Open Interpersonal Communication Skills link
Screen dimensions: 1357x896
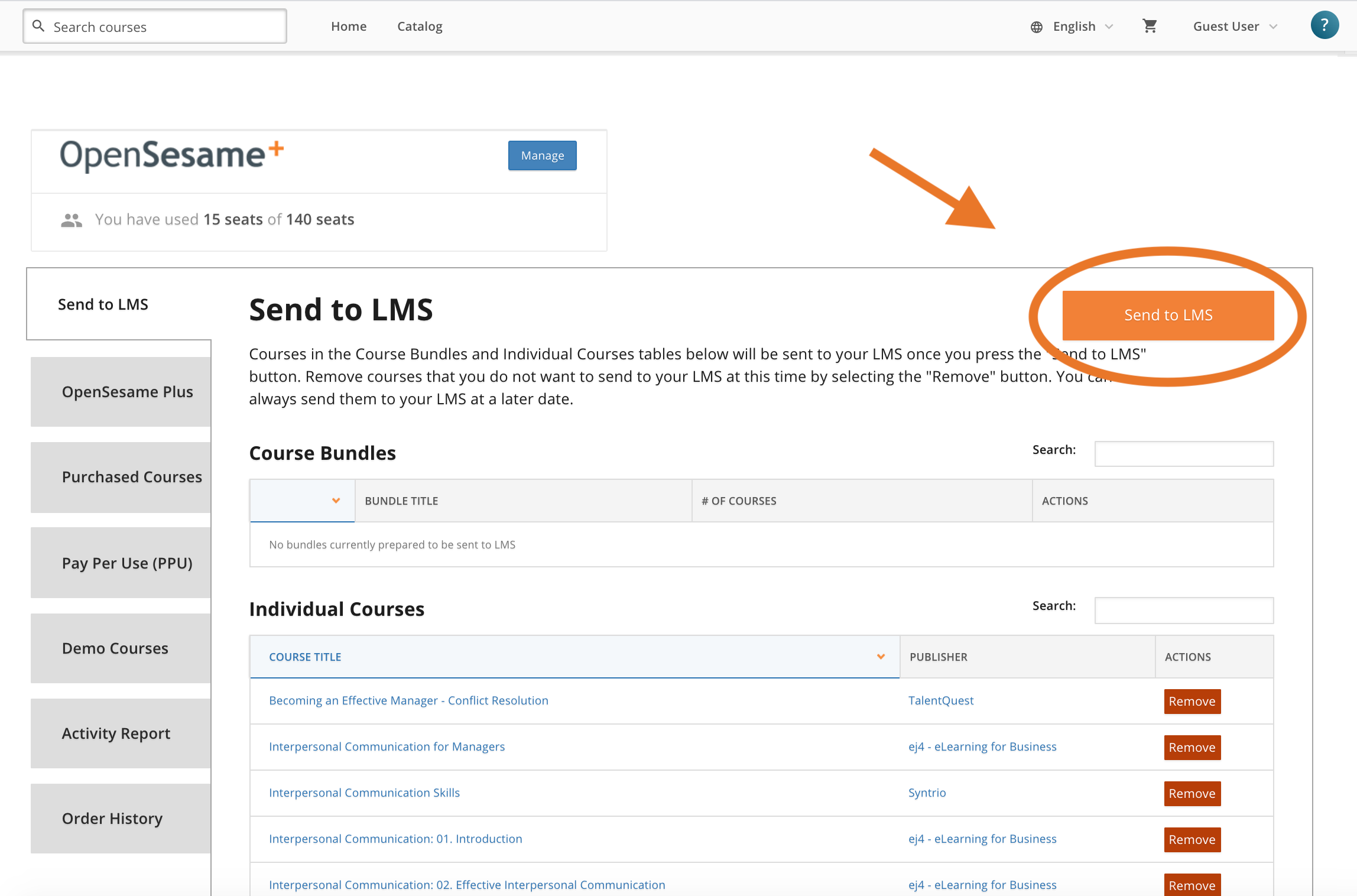click(364, 793)
